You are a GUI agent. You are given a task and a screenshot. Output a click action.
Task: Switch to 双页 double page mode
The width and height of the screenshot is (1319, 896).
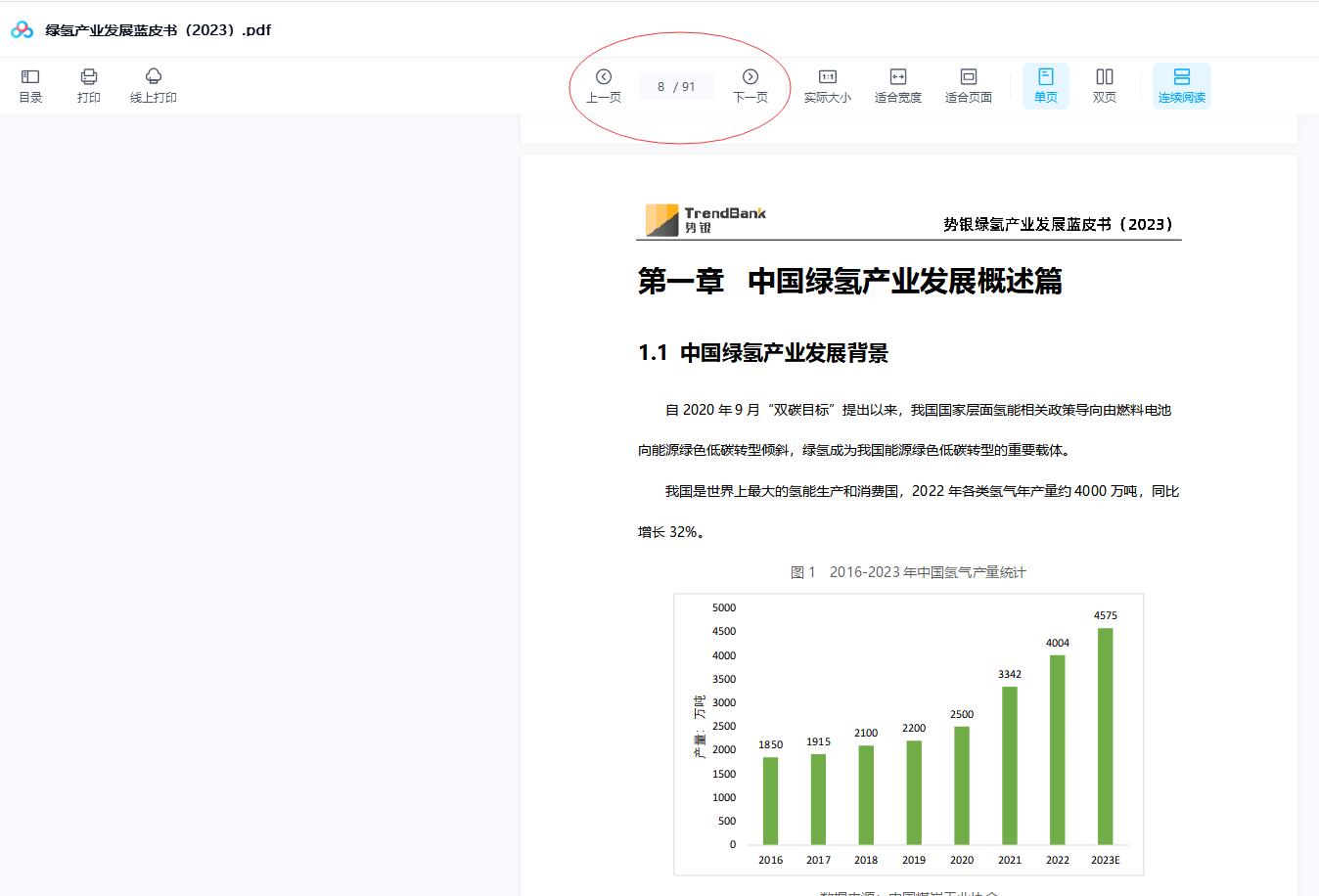tap(1104, 85)
